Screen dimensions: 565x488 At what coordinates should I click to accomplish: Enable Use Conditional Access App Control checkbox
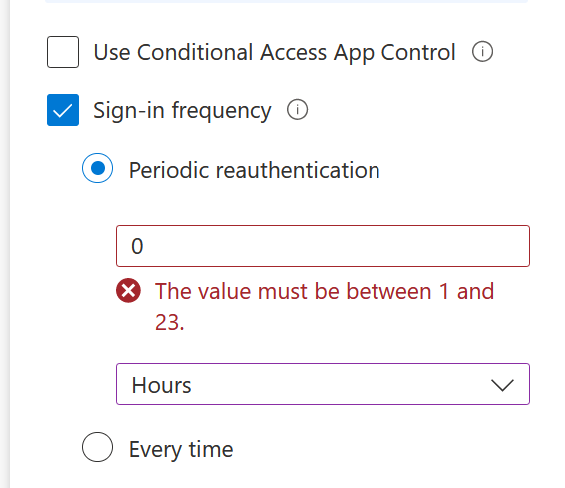tap(63, 52)
